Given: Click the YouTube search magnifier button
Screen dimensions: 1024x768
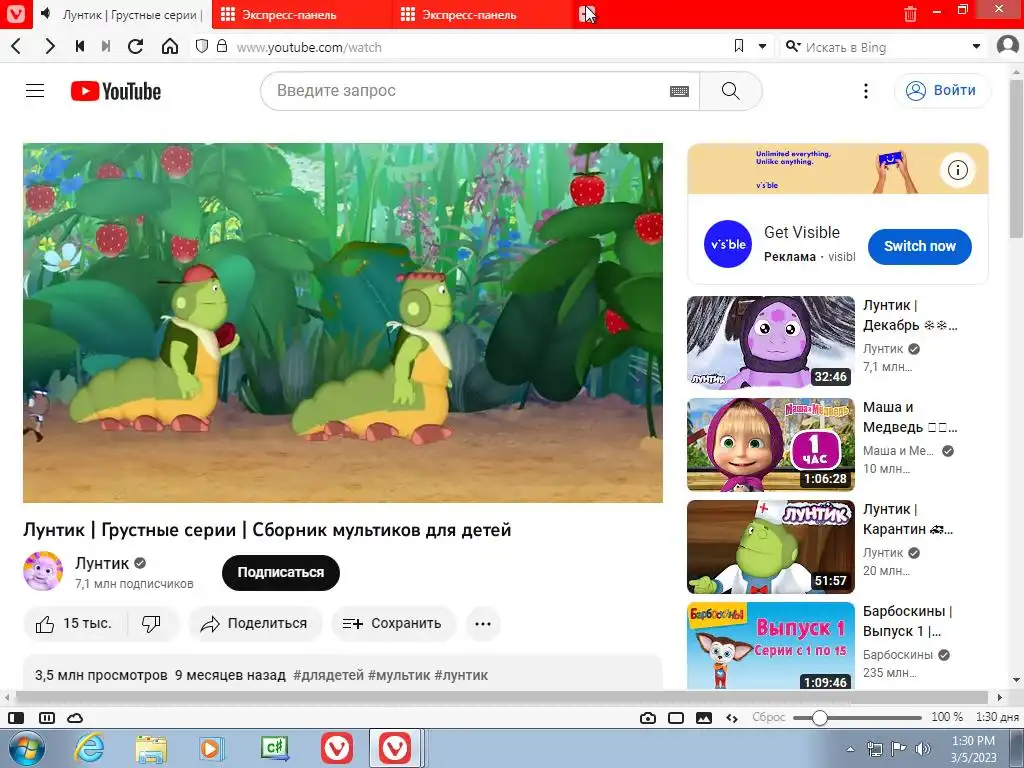Looking at the screenshot, I should (731, 91).
